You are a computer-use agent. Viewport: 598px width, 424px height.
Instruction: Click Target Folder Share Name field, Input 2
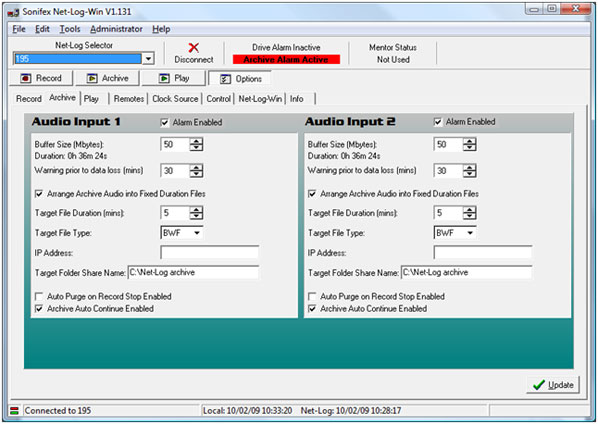pyautogui.click(x=466, y=272)
